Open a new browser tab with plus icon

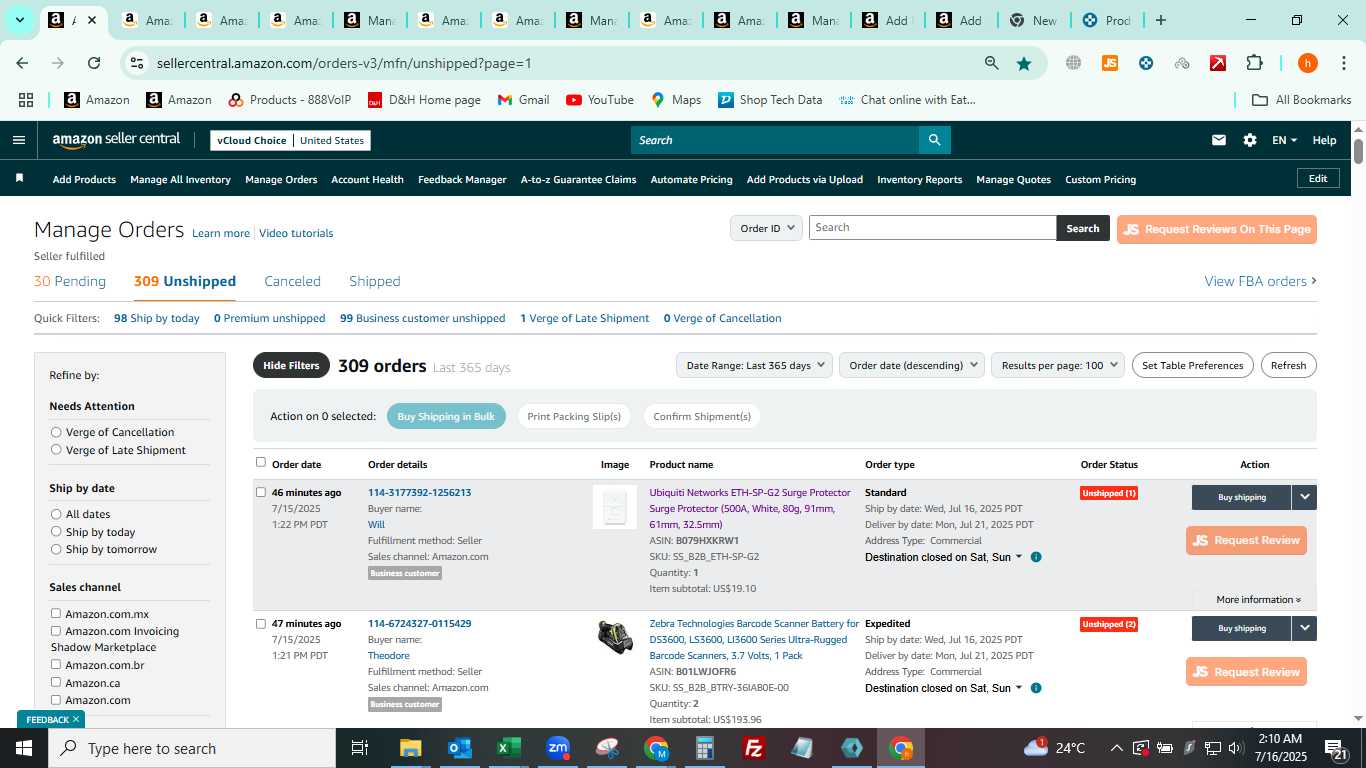[1161, 20]
